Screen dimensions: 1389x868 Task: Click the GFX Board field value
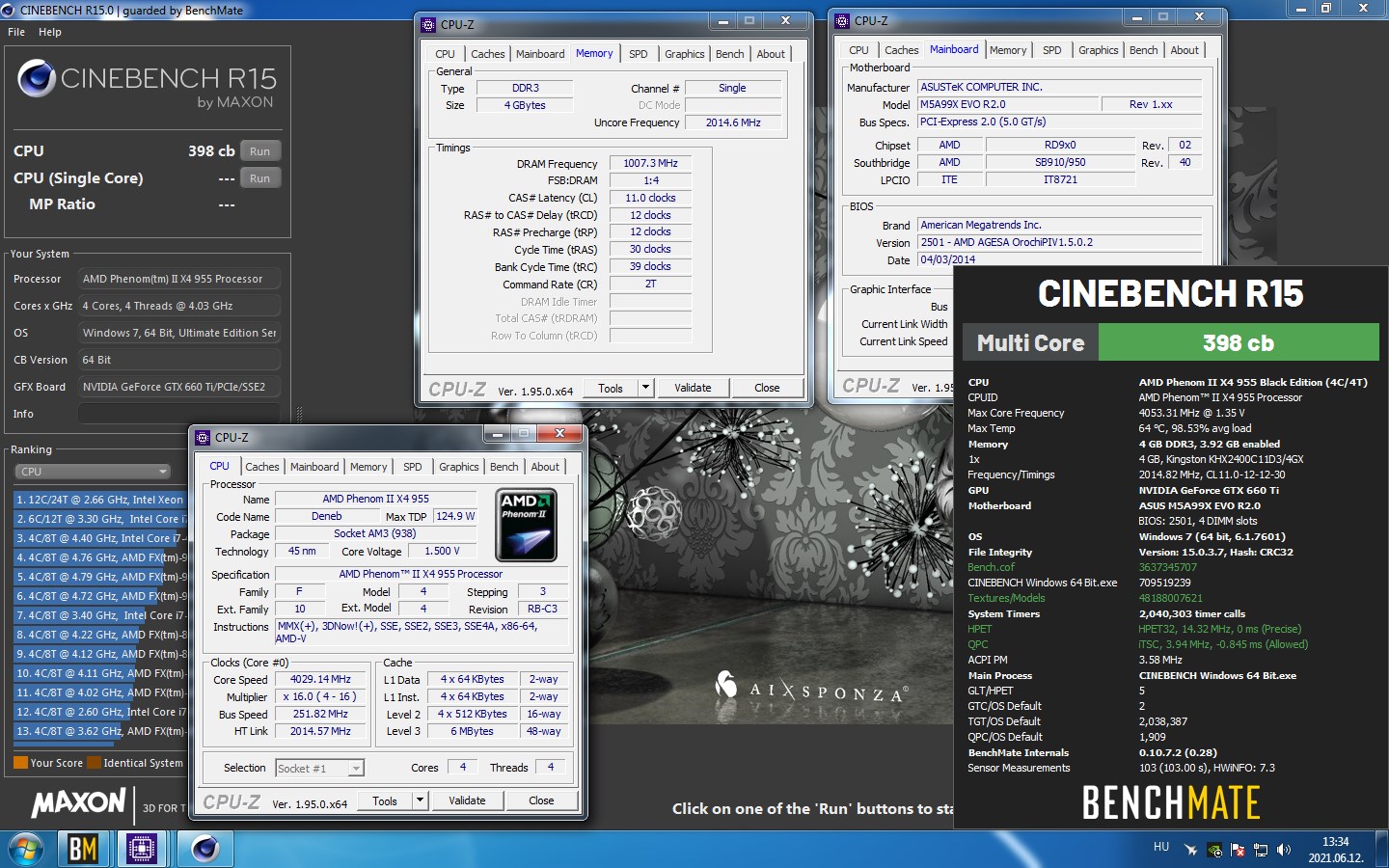[179, 387]
